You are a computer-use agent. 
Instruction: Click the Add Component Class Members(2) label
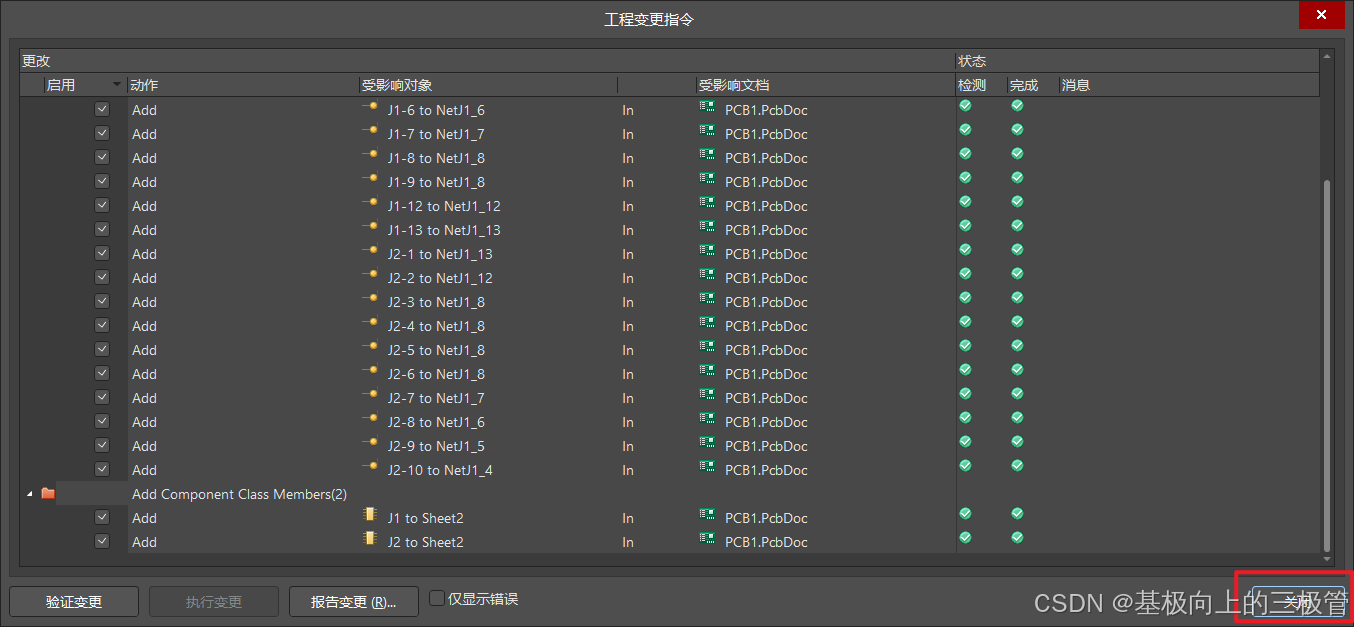239,494
